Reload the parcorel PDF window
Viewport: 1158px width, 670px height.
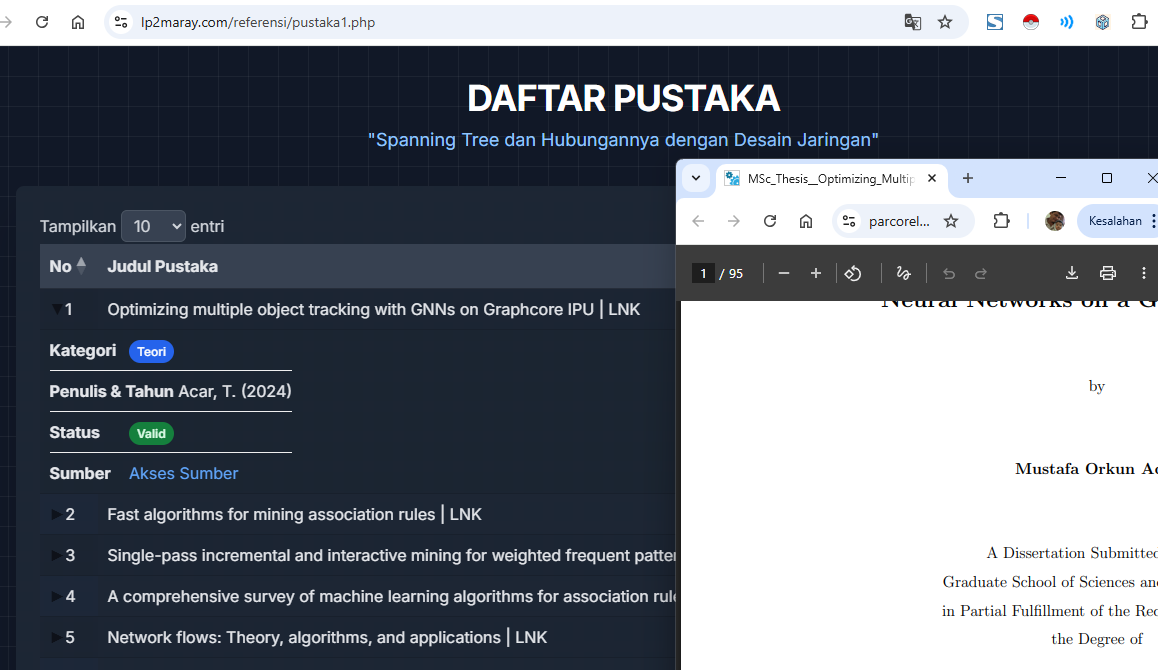click(770, 221)
